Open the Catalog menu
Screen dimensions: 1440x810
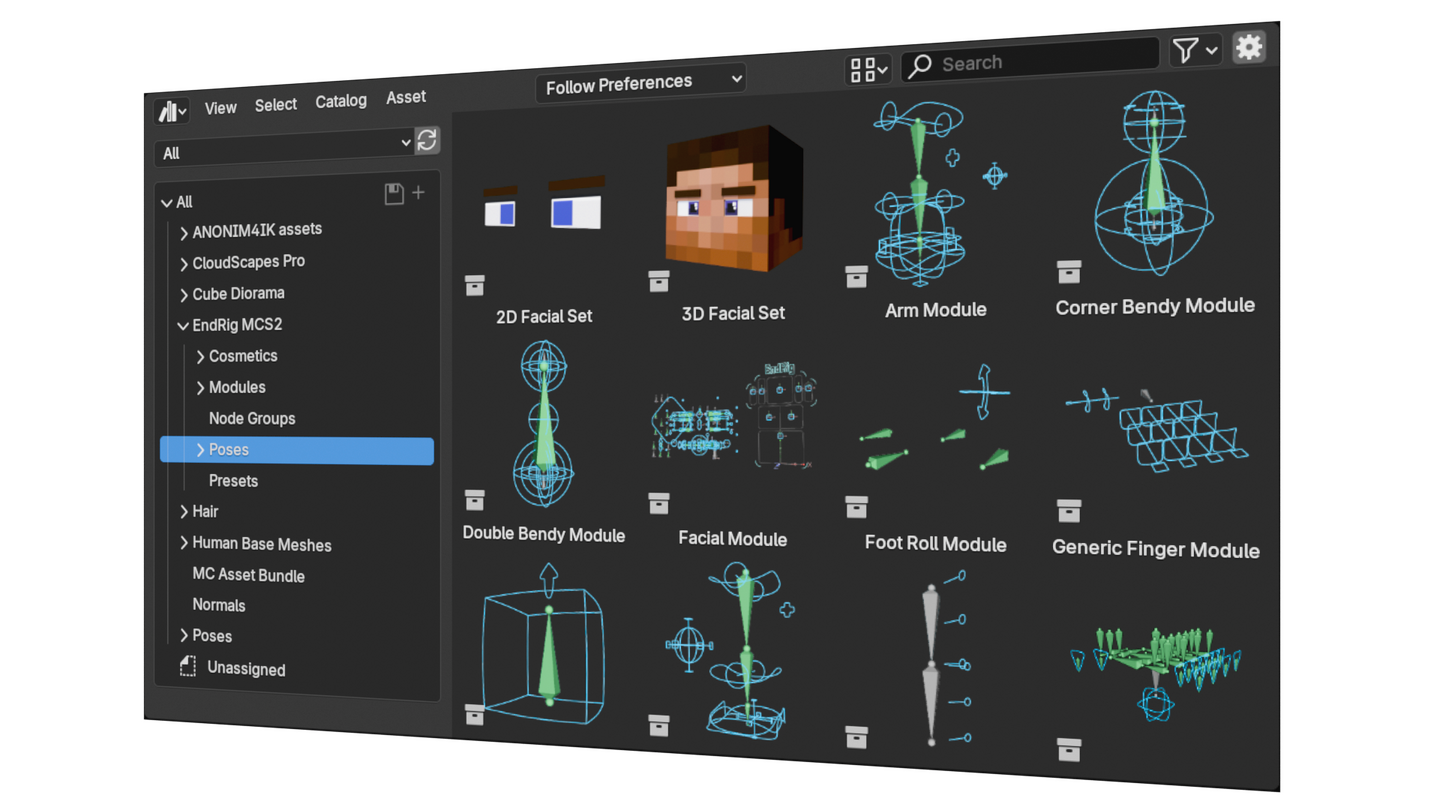pyautogui.click(x=341, y=101)
